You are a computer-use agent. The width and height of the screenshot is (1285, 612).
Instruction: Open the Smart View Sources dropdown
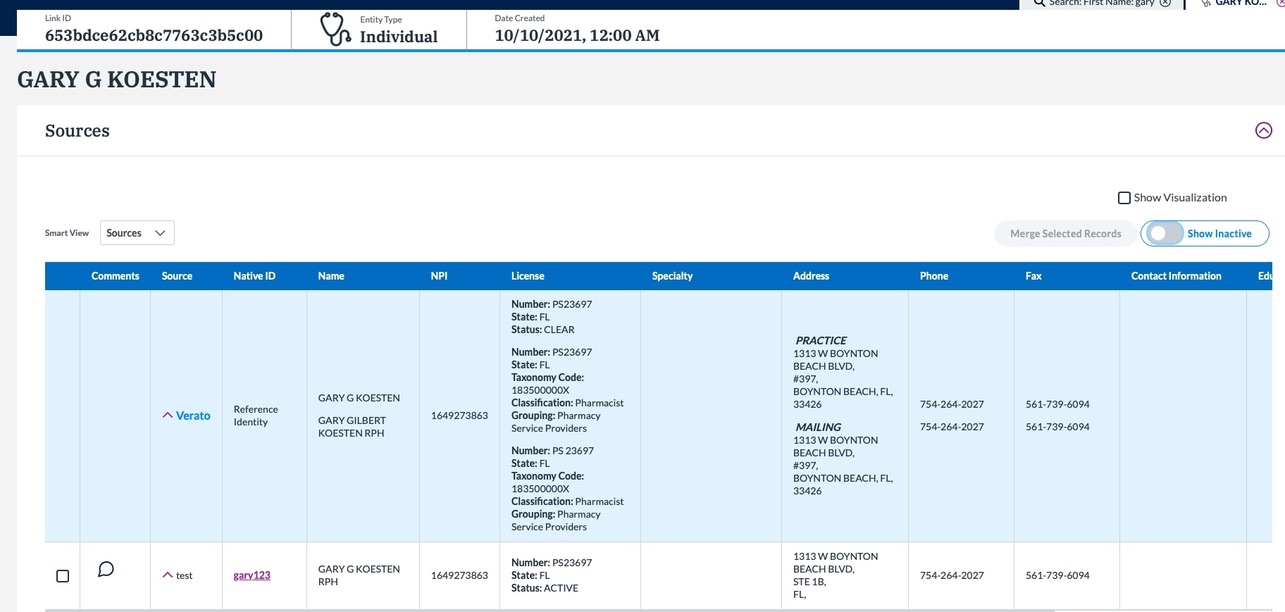tap(137, 233)
